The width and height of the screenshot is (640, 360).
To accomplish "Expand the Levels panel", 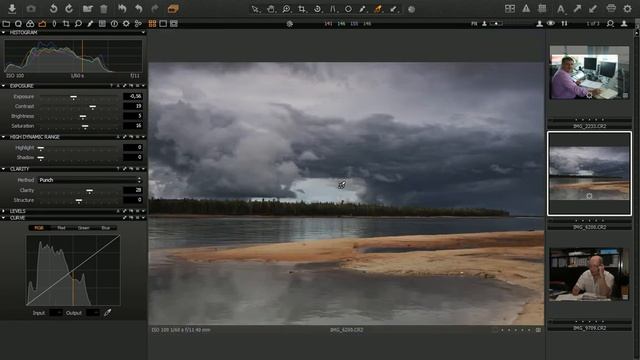I will tap(4, 211).
